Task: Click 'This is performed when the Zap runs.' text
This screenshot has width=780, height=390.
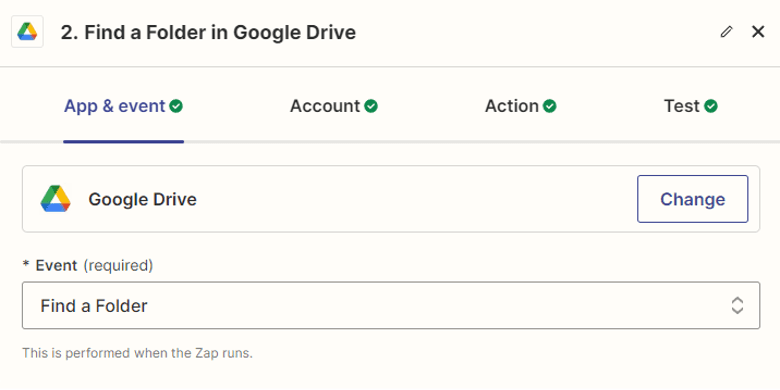Action: pos(138,353)
